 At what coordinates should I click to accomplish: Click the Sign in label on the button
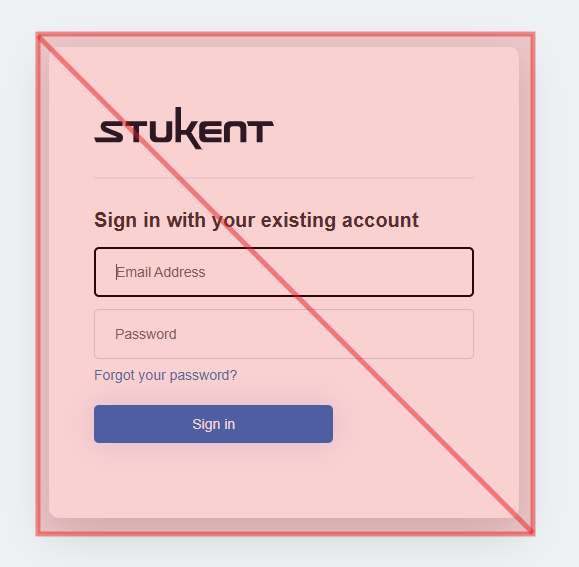pos(213,424)
